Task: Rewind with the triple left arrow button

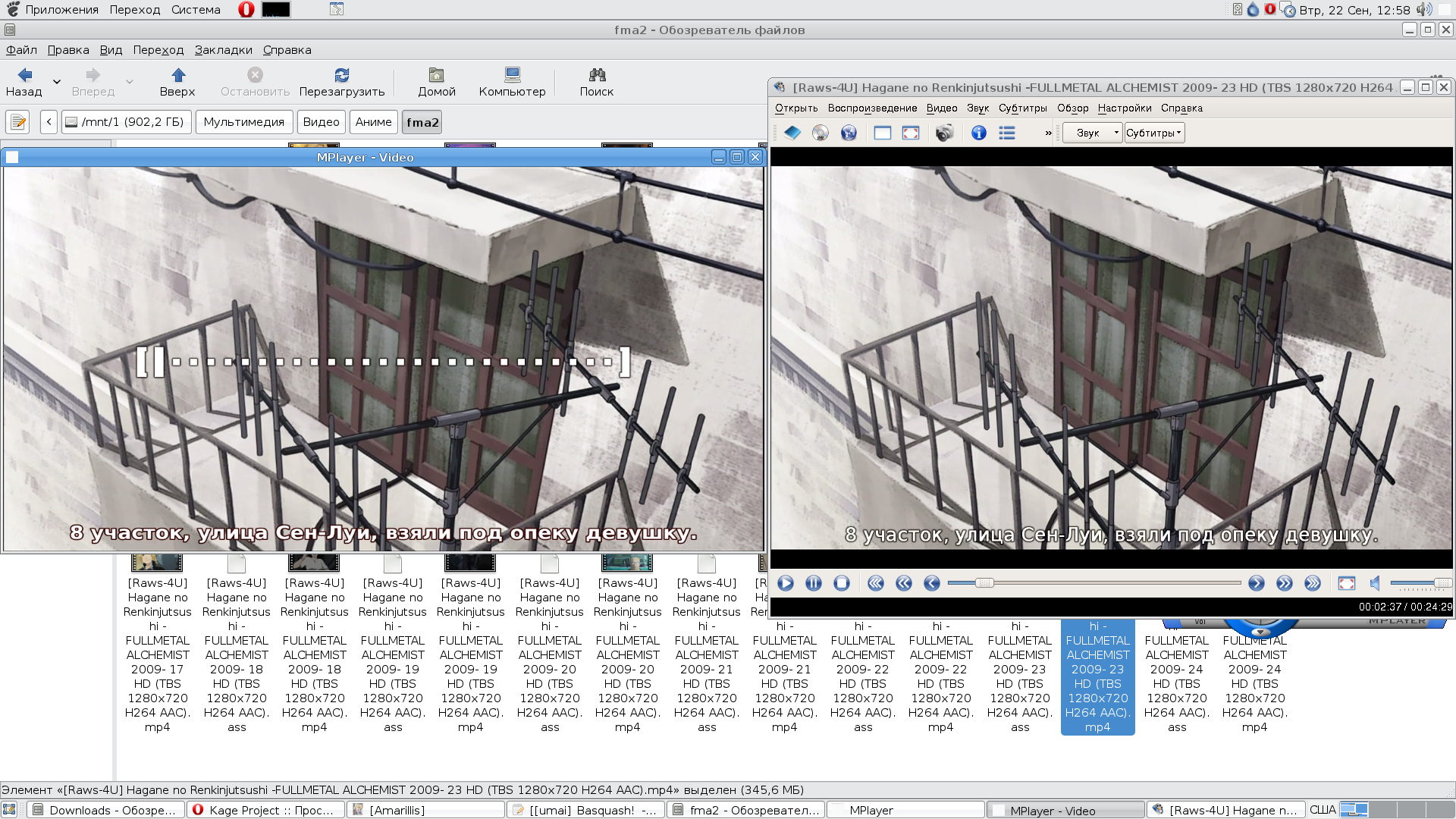Action: pyautogui.click(x=876, y=583)
